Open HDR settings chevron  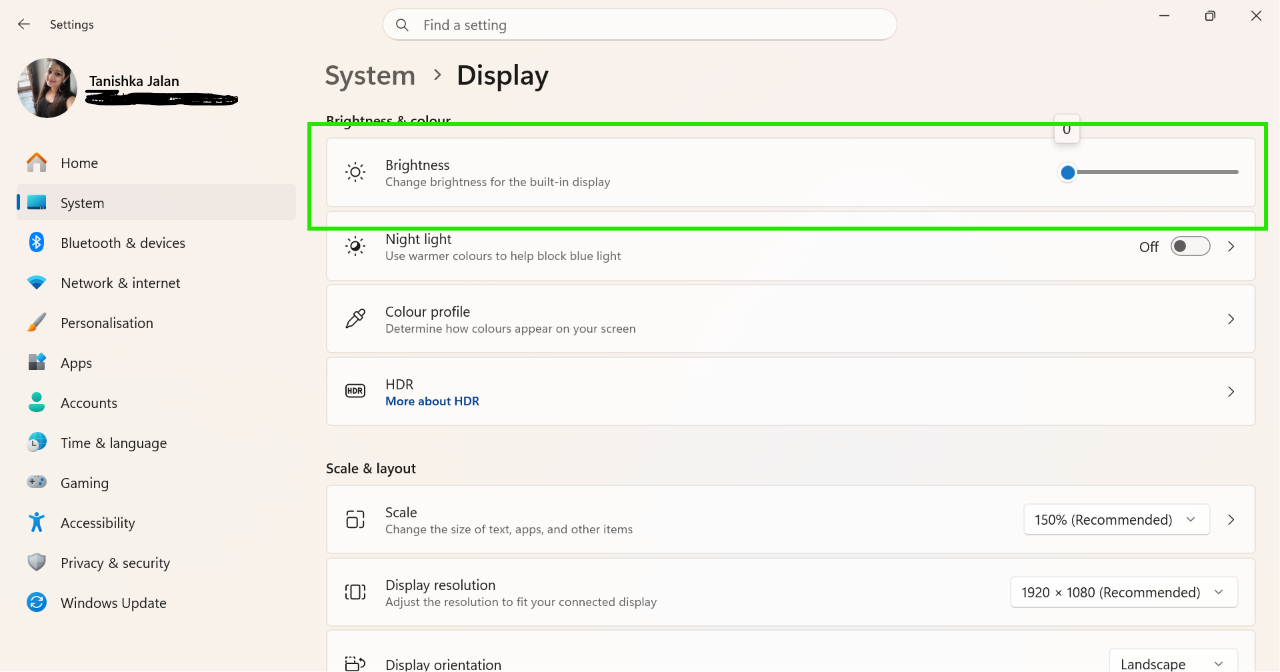[1231, 392]
